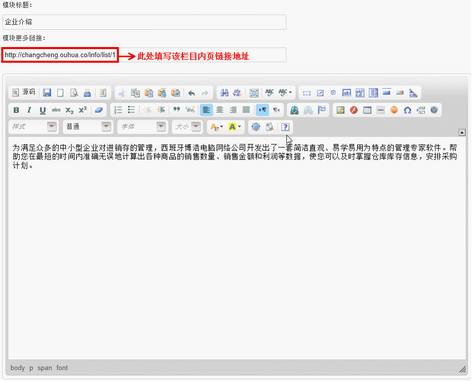The image size is (472, 381).
Task: Insert a numbered list
Action: 118,110
